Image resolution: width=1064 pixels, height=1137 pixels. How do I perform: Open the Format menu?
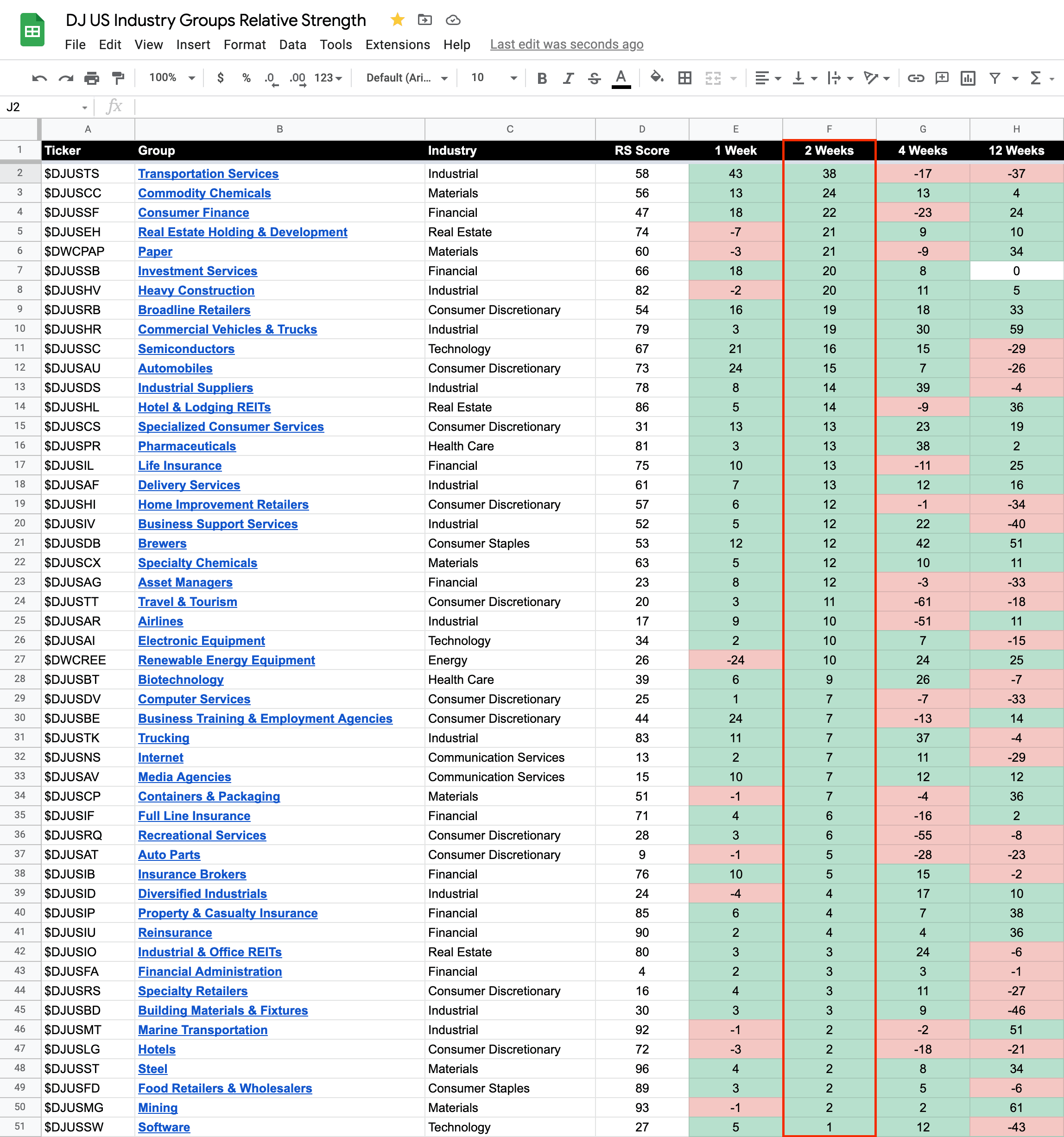[244, 44]
